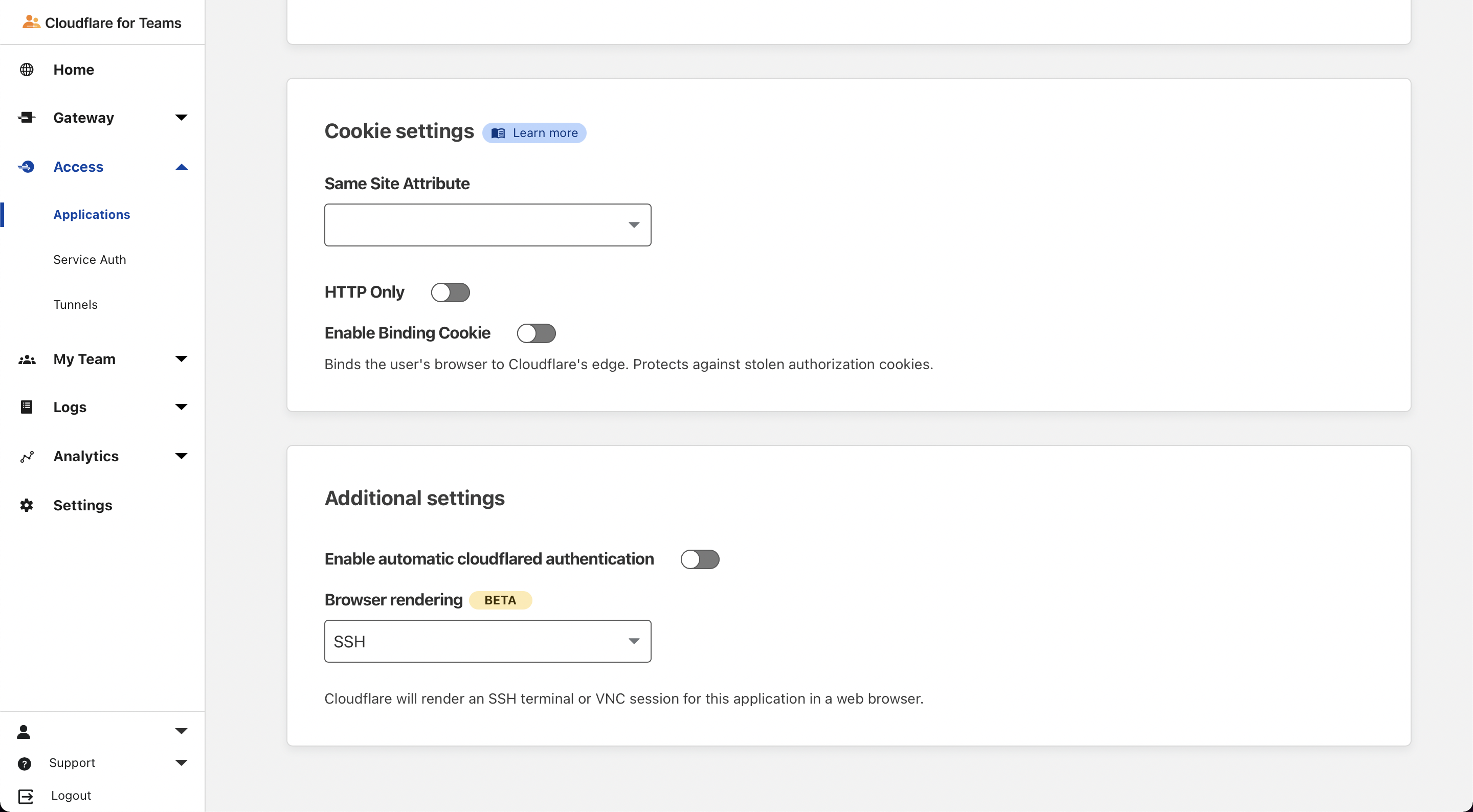The height and width of the screenshot is (812, 1473).
Task: Click the Gateway sidebar icon
Action: [26, 118]
